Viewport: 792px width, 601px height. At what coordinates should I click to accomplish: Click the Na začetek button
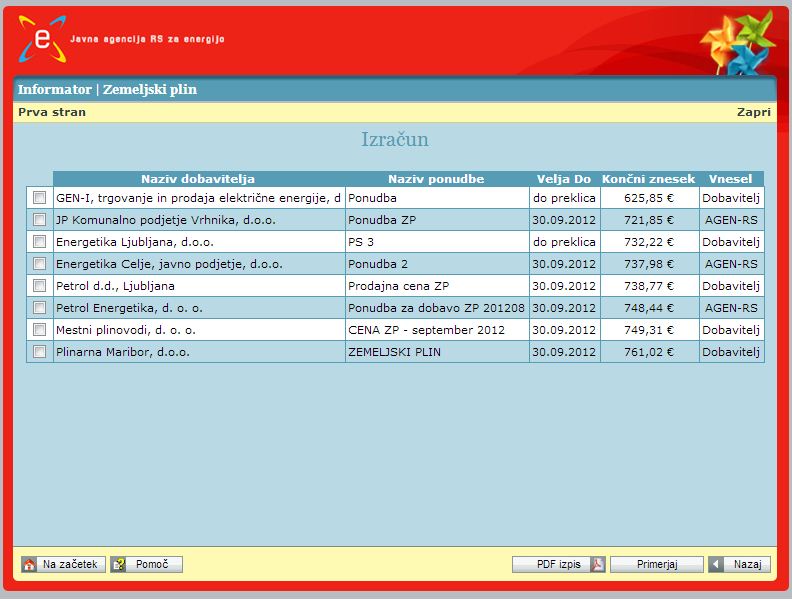(x=64, y=564)
